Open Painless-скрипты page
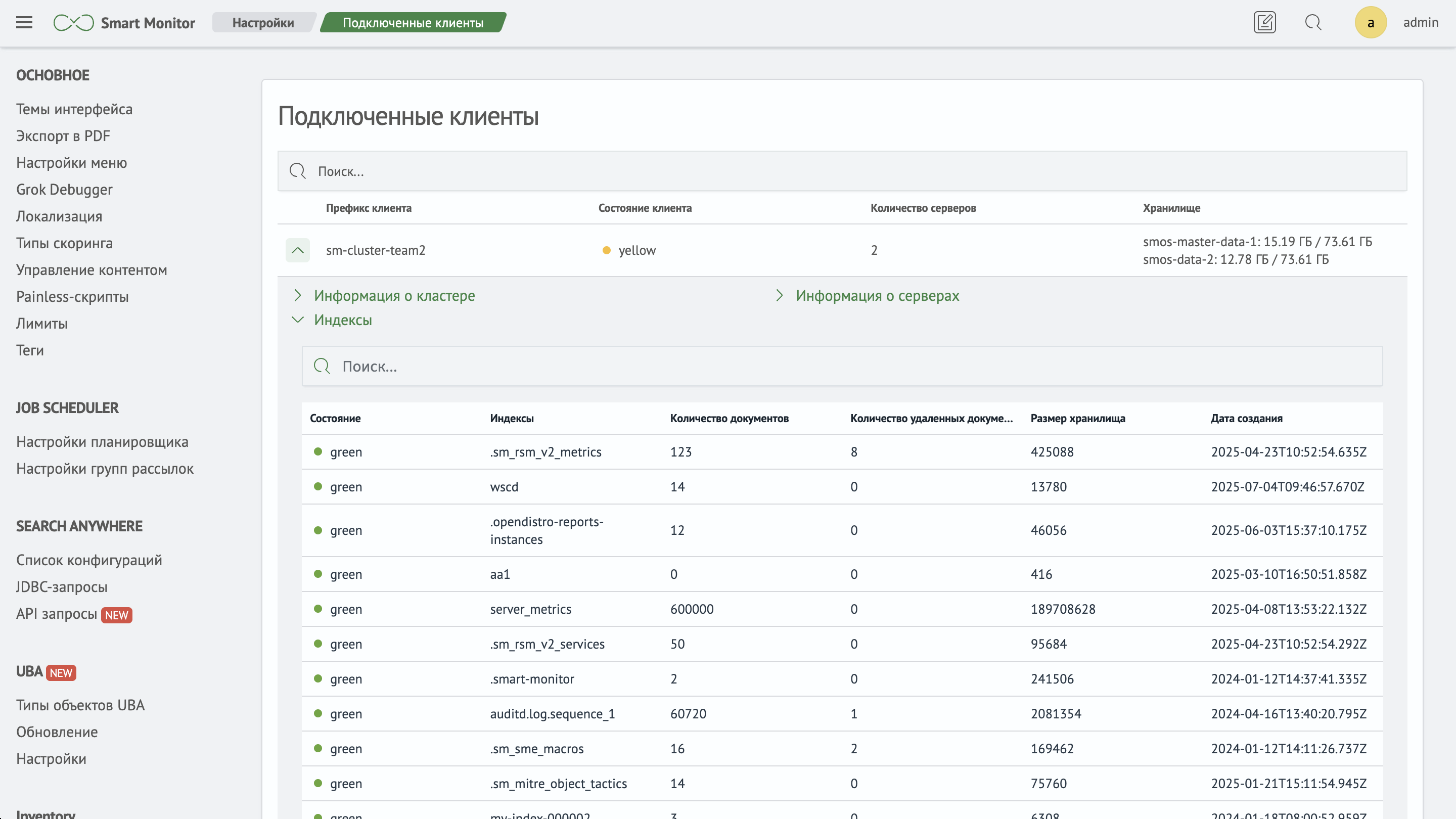1456x819 pixels. 72,297
